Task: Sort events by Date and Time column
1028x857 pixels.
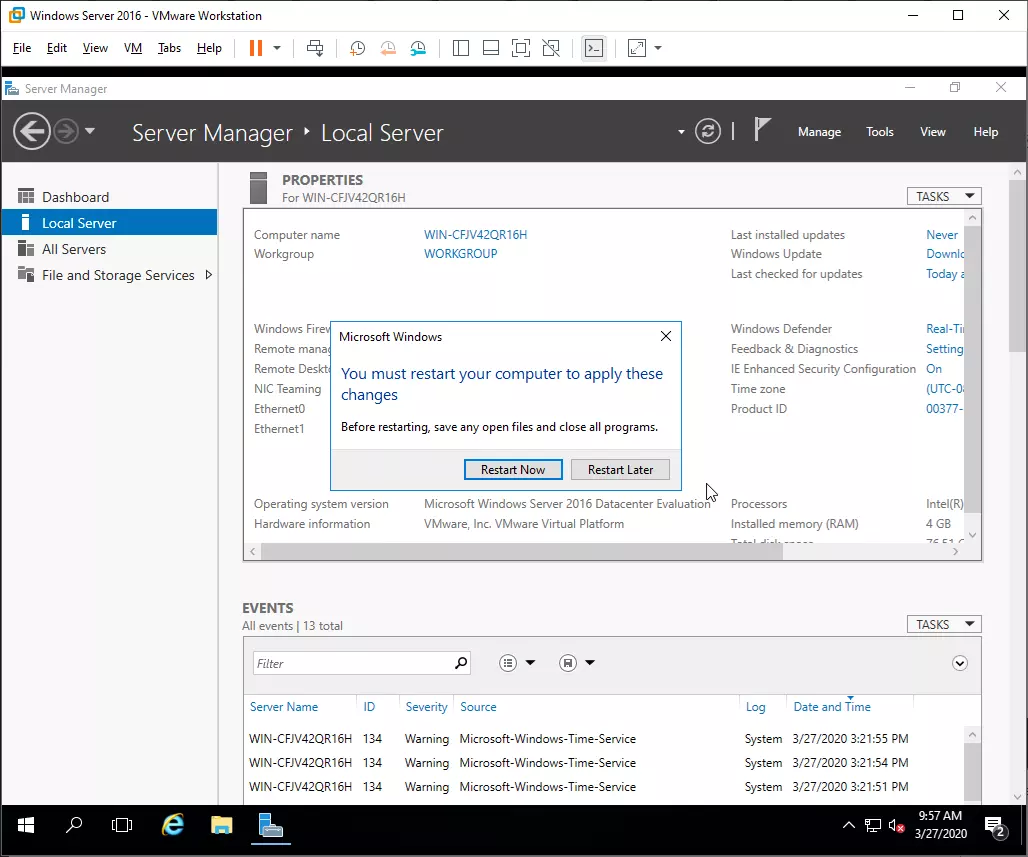Action: click(832, 707)
